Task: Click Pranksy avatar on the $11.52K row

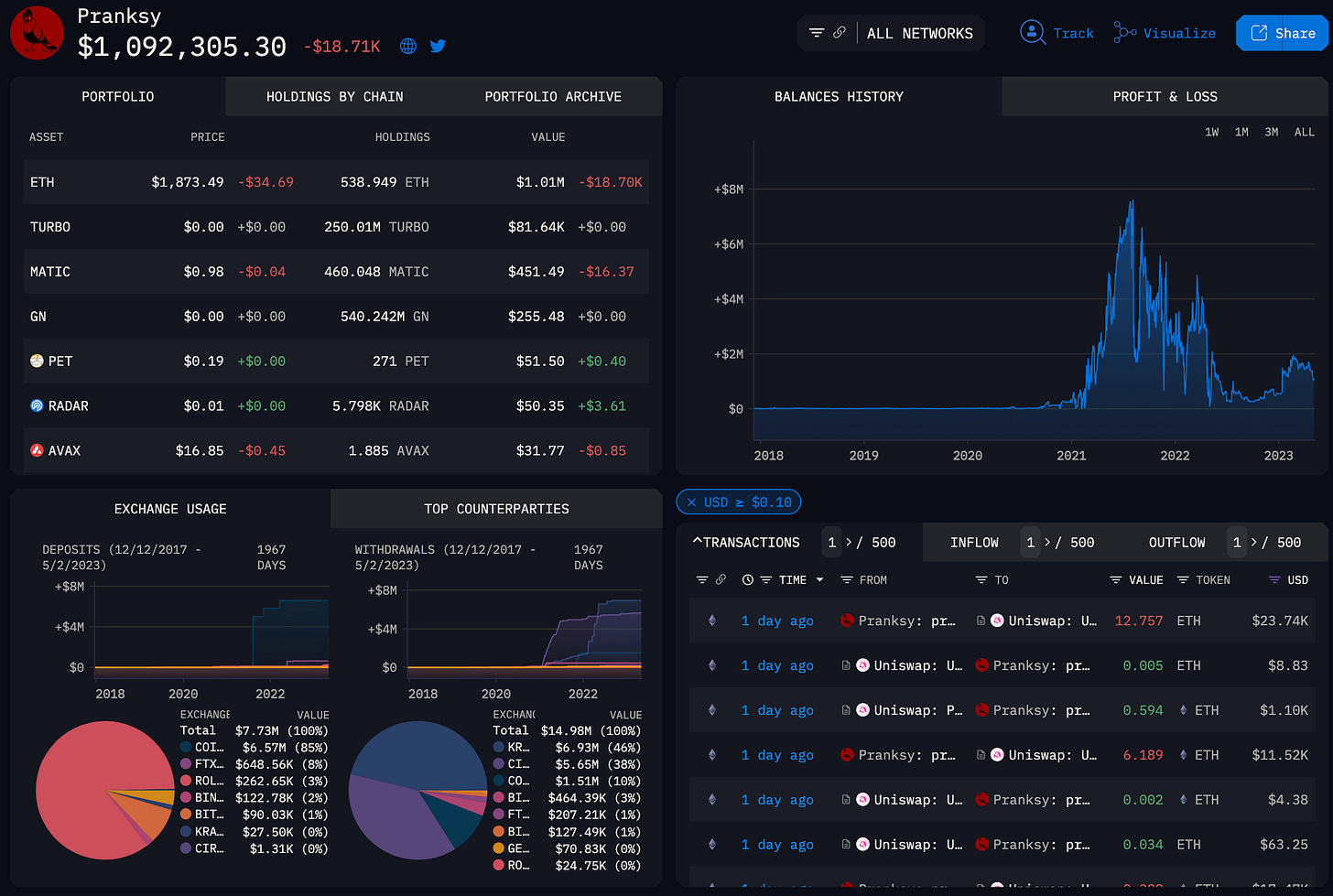Action: (x=847, y=755)
